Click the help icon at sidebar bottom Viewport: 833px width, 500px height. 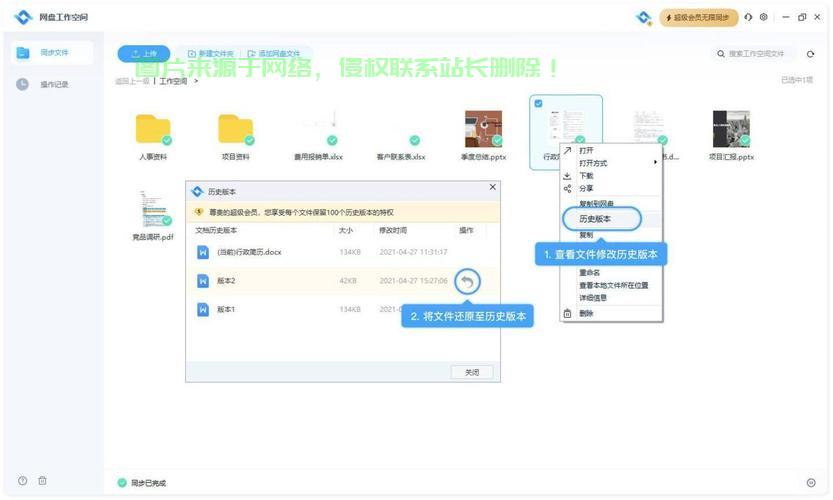(x=22, y=480)
